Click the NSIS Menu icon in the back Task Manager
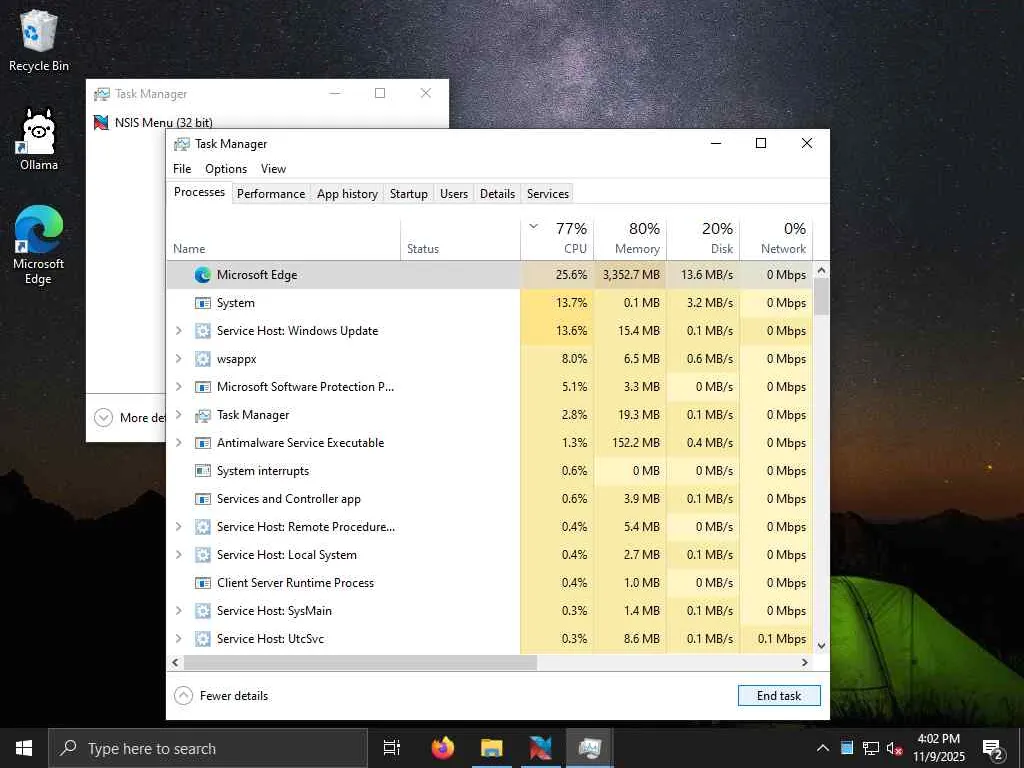This screenshot has width=1024, height=768. point(101,122)
